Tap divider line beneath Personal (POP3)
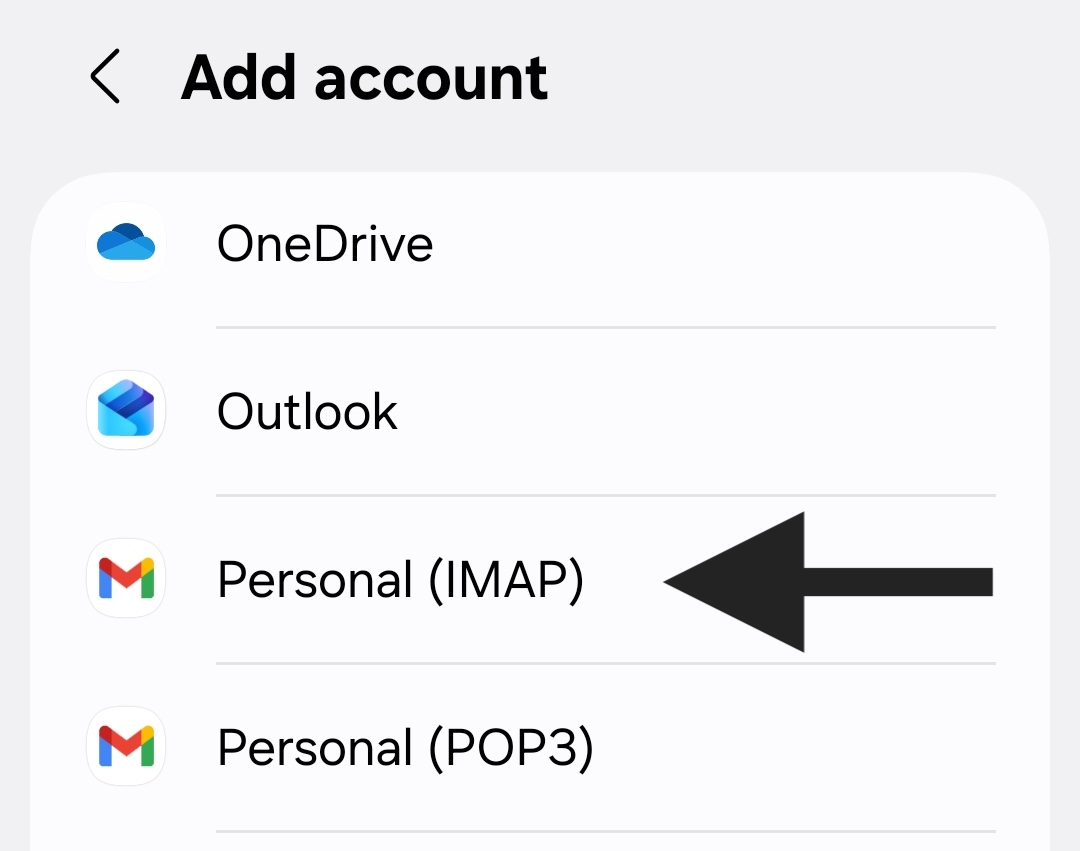This screenshot has height=851, width=1080. pyautogui.click(x=605, y=831)
